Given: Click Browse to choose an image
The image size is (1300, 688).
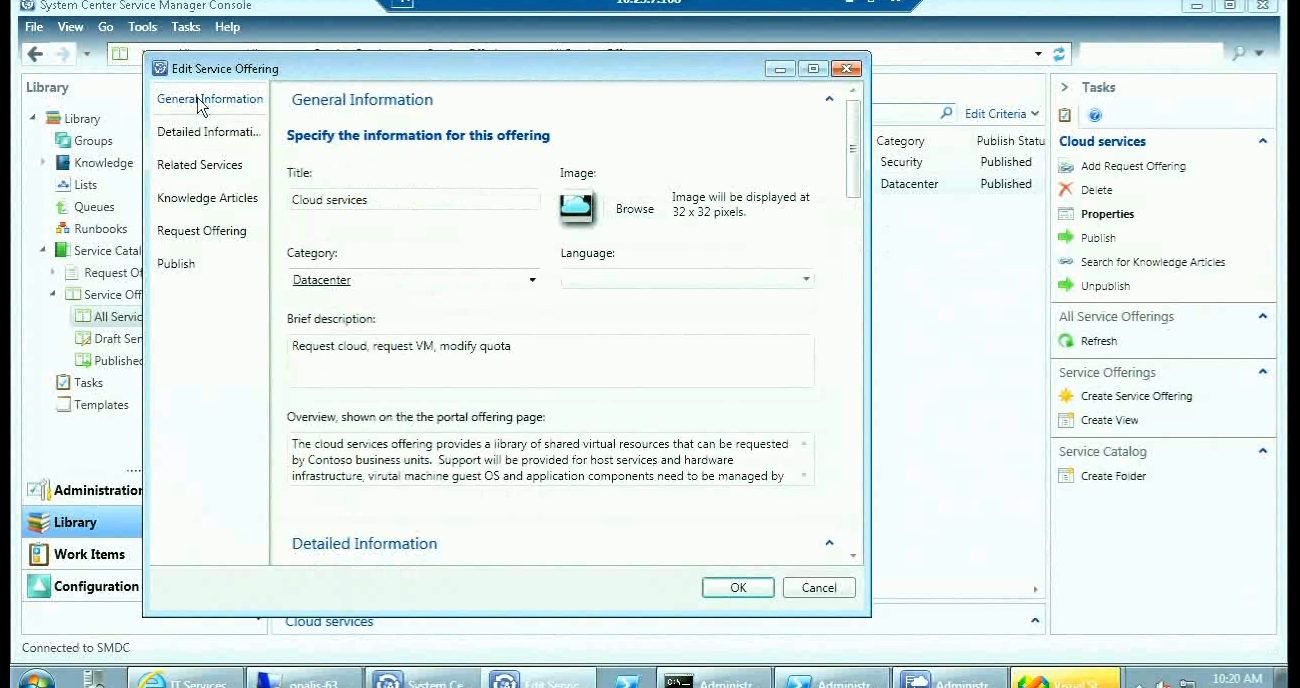Looking at the screenshot, I should coord(635,209).
